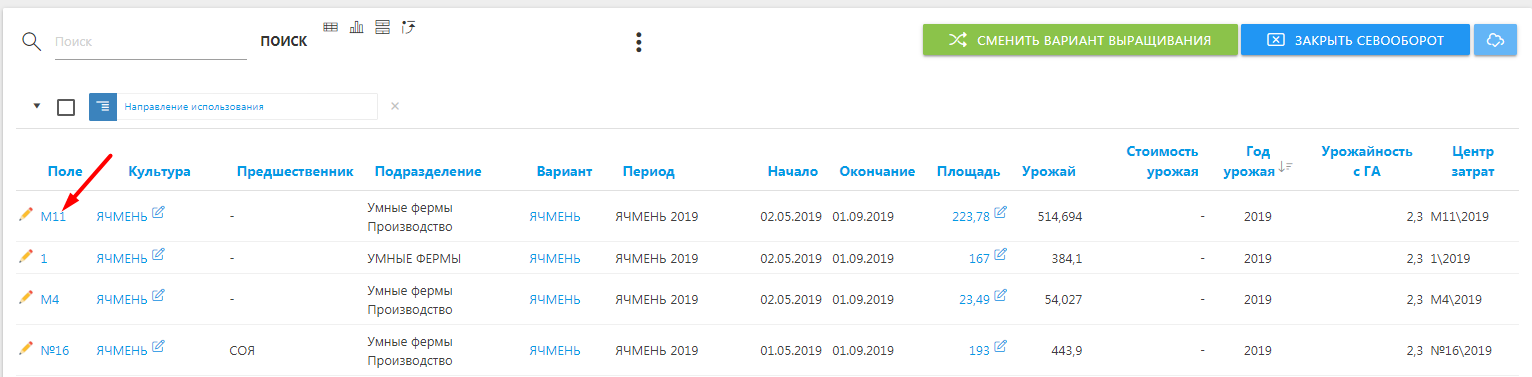This screenshot has height=377, width=1532.
Task: Tick the select-all checkbox near grouping field
Action: tap(66, 107)
